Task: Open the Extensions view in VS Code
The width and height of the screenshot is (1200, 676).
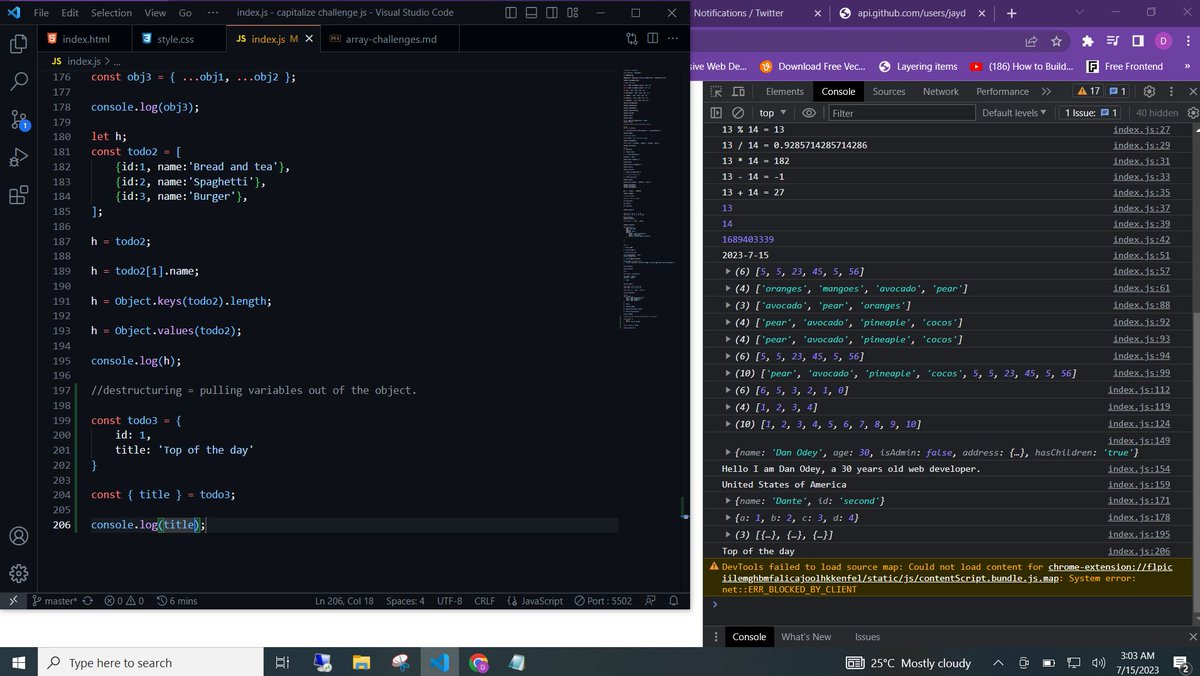Action: tap(18, 195)
